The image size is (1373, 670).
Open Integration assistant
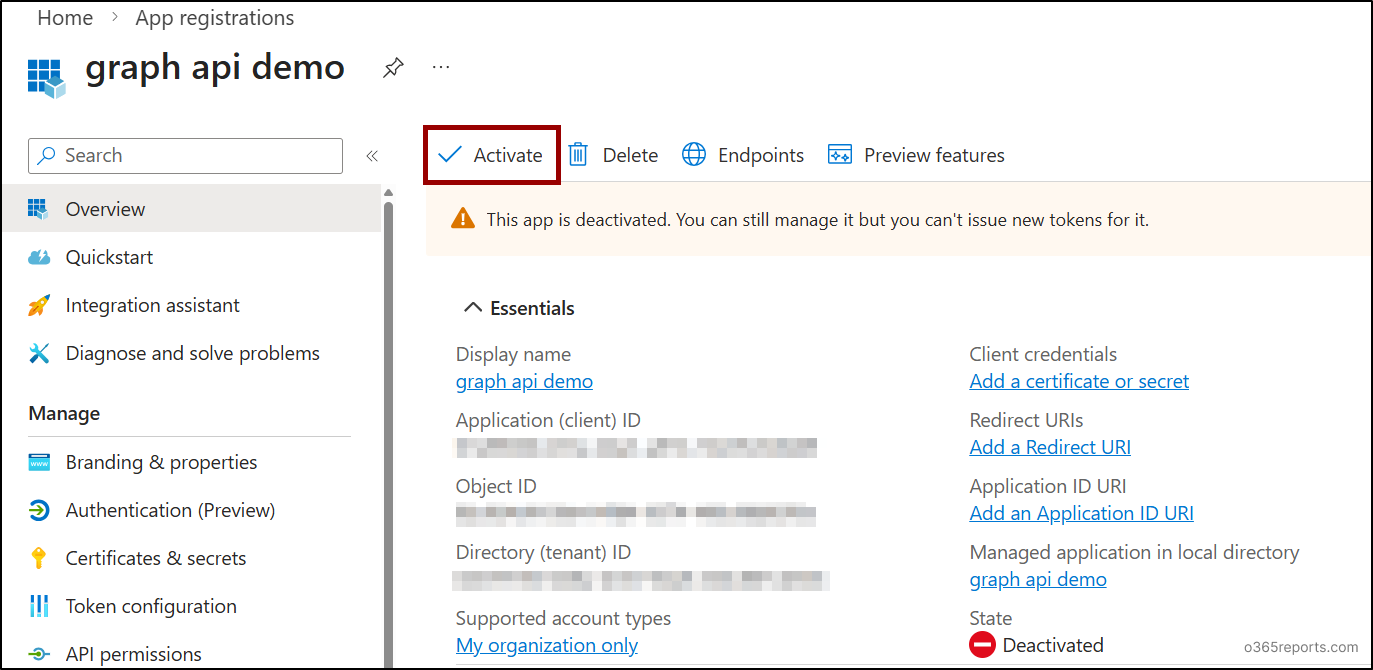152,305
